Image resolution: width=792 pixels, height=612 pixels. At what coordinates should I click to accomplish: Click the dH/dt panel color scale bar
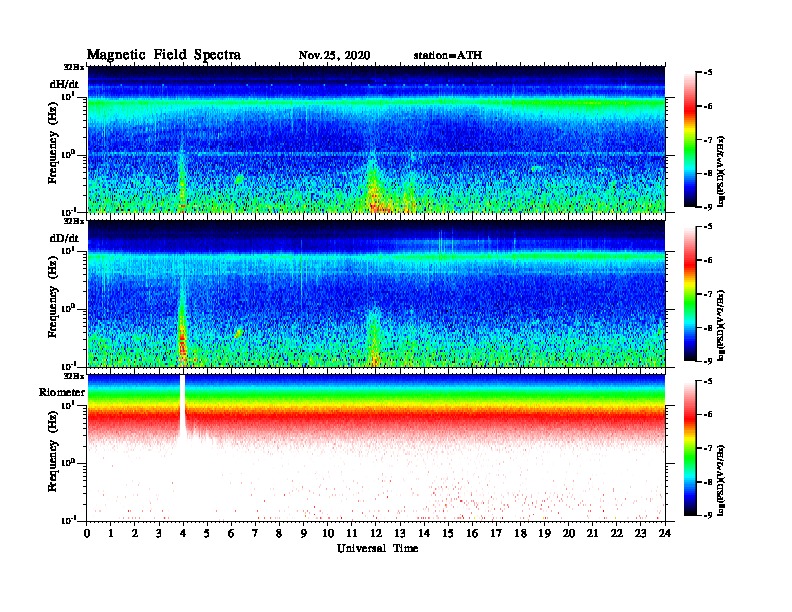[x=689, y=139]
